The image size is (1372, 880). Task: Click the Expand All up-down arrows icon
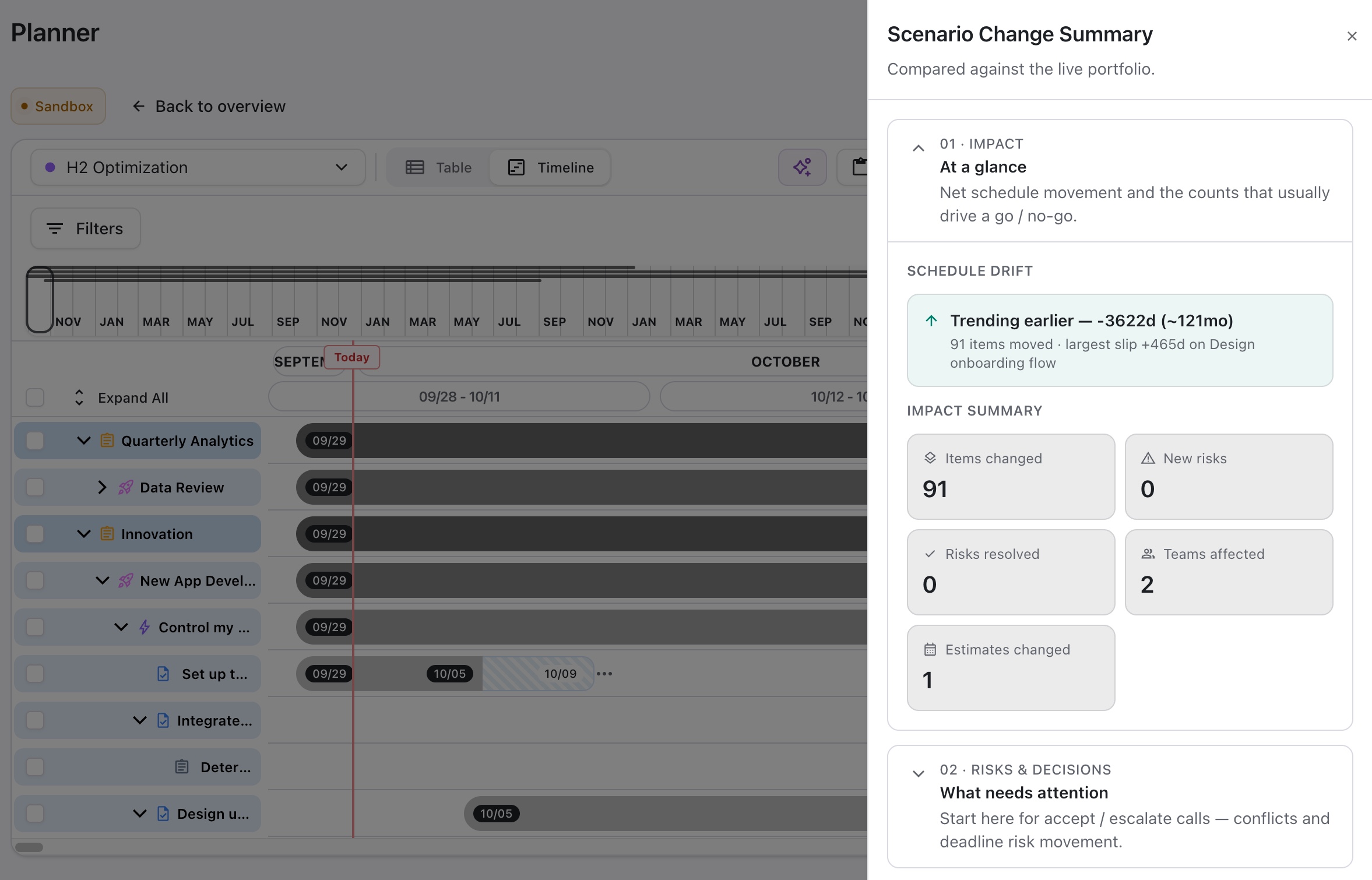click(x=79, y=397)
